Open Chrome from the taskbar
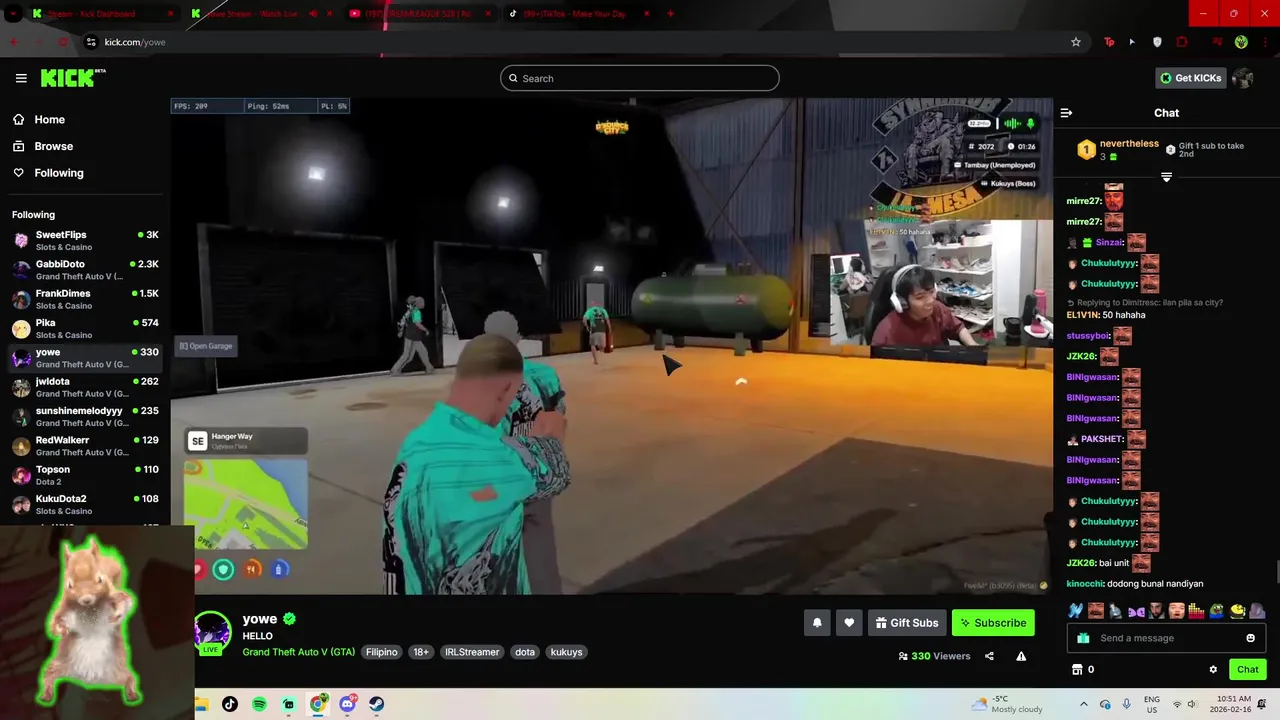 (x=318, y=704)
